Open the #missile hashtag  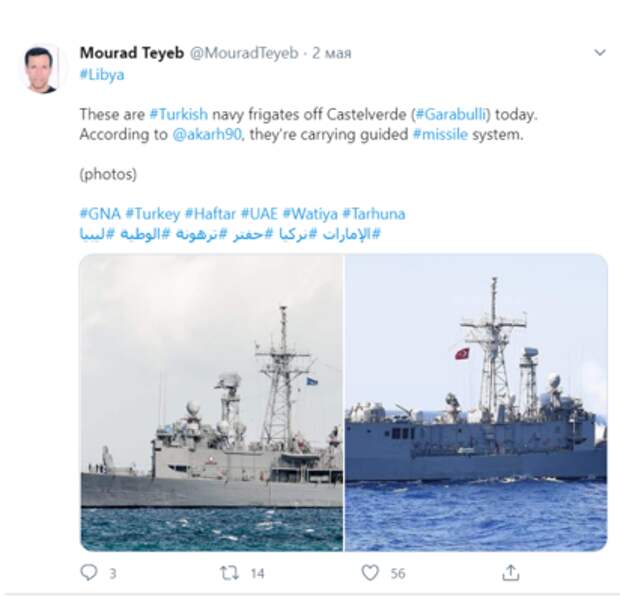[440, 134]
